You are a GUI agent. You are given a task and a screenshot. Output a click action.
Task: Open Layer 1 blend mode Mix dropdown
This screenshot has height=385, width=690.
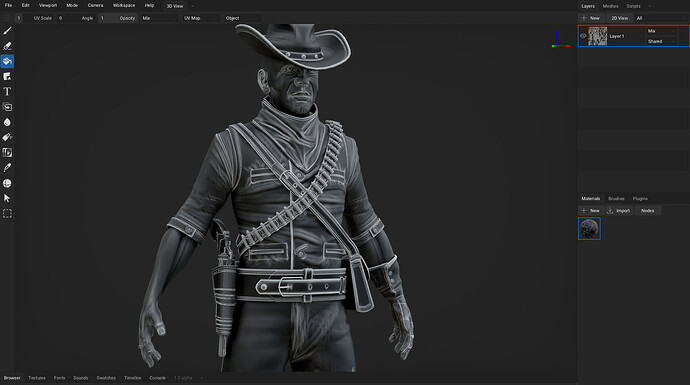pyautogui.click(x=661, y=31)
